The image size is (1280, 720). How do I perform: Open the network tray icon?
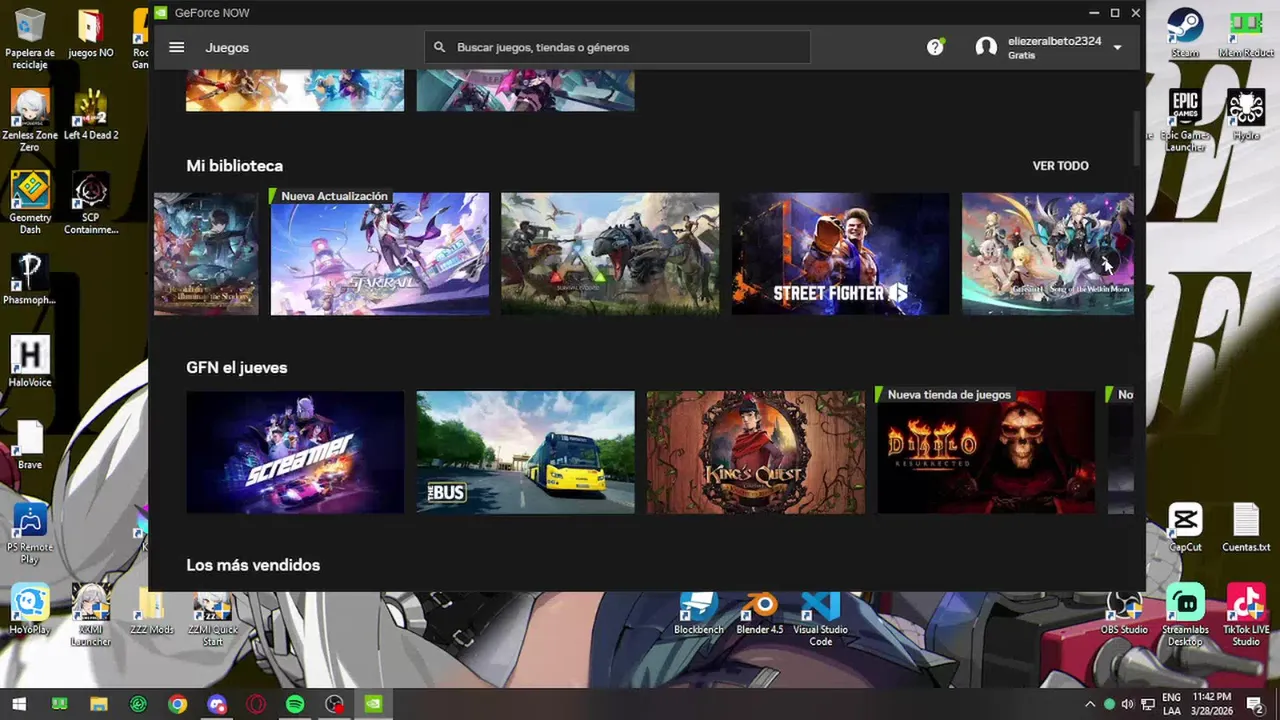tap(1148, 704)
